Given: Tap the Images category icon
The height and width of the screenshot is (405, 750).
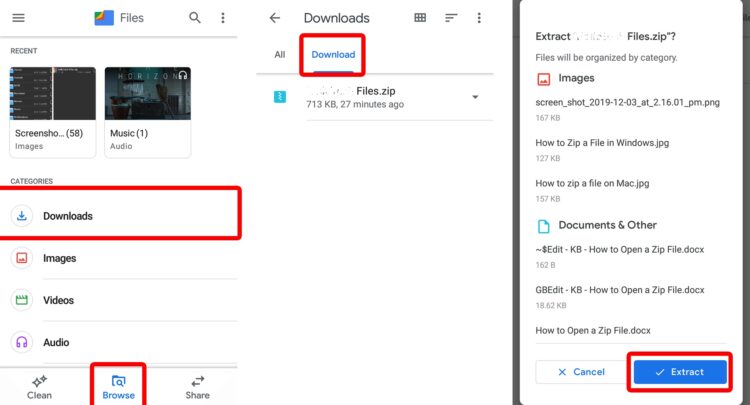Looking at the screenshot, I should pos(22,258).
